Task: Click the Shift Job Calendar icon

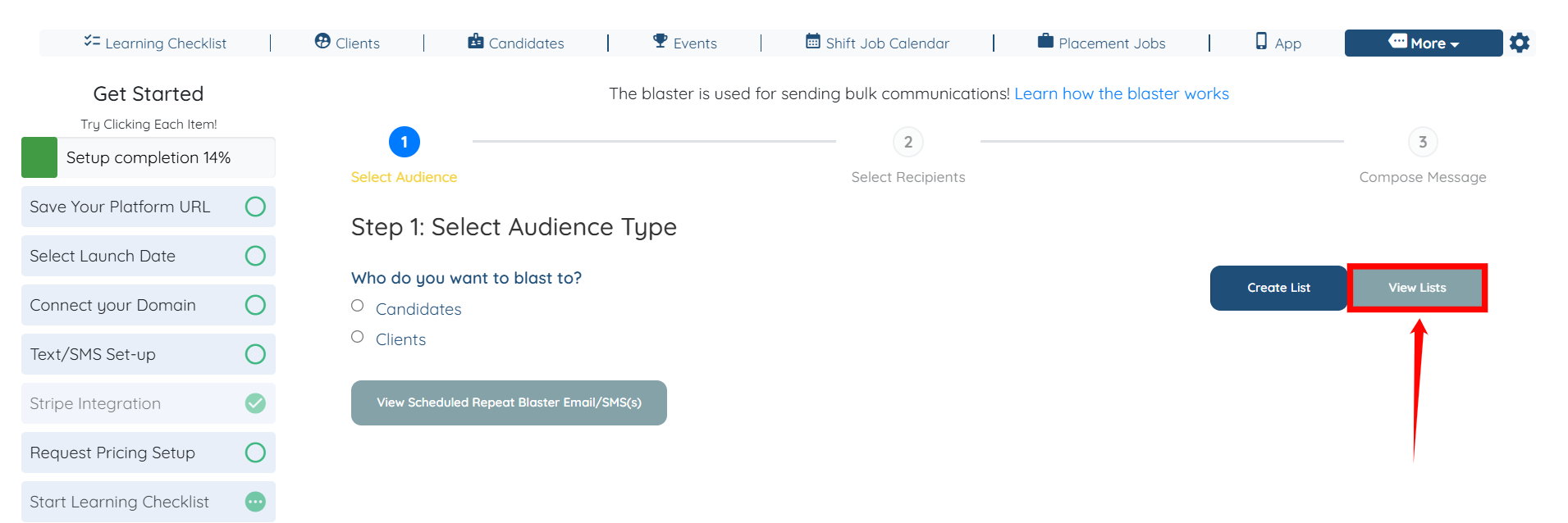Action: point(812,41)
